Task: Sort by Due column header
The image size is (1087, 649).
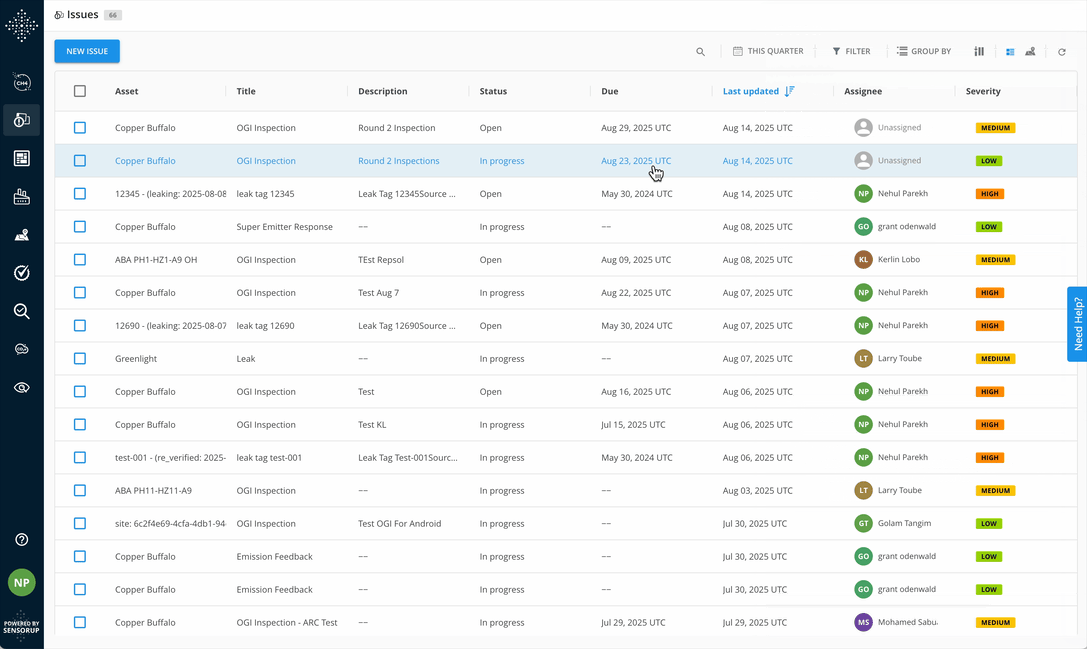Action: point(609,91)
